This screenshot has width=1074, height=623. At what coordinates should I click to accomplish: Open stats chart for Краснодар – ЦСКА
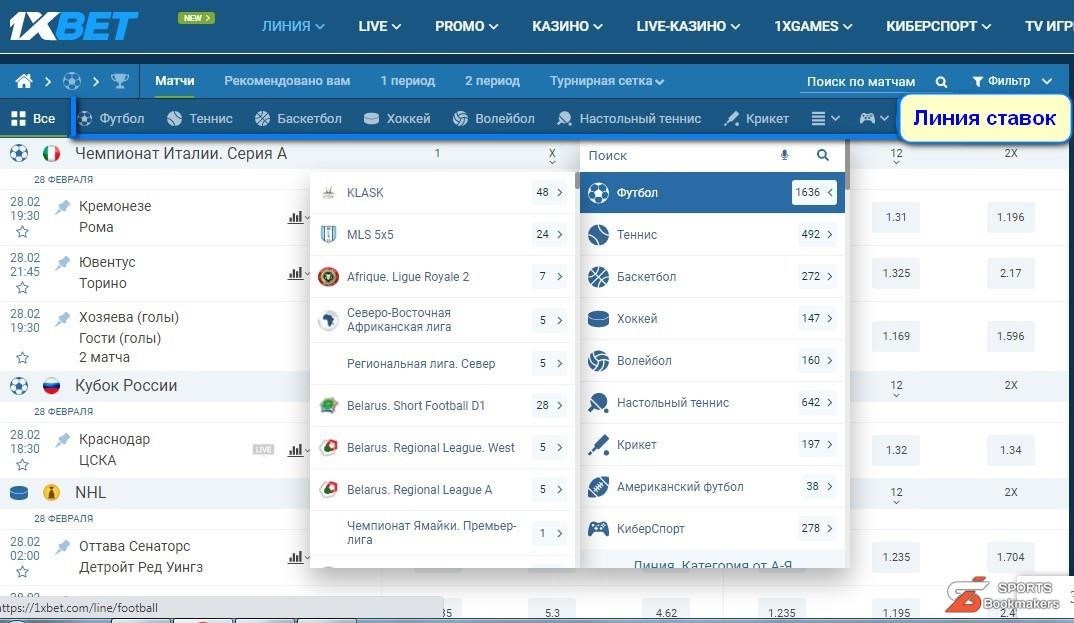[296, 450]
